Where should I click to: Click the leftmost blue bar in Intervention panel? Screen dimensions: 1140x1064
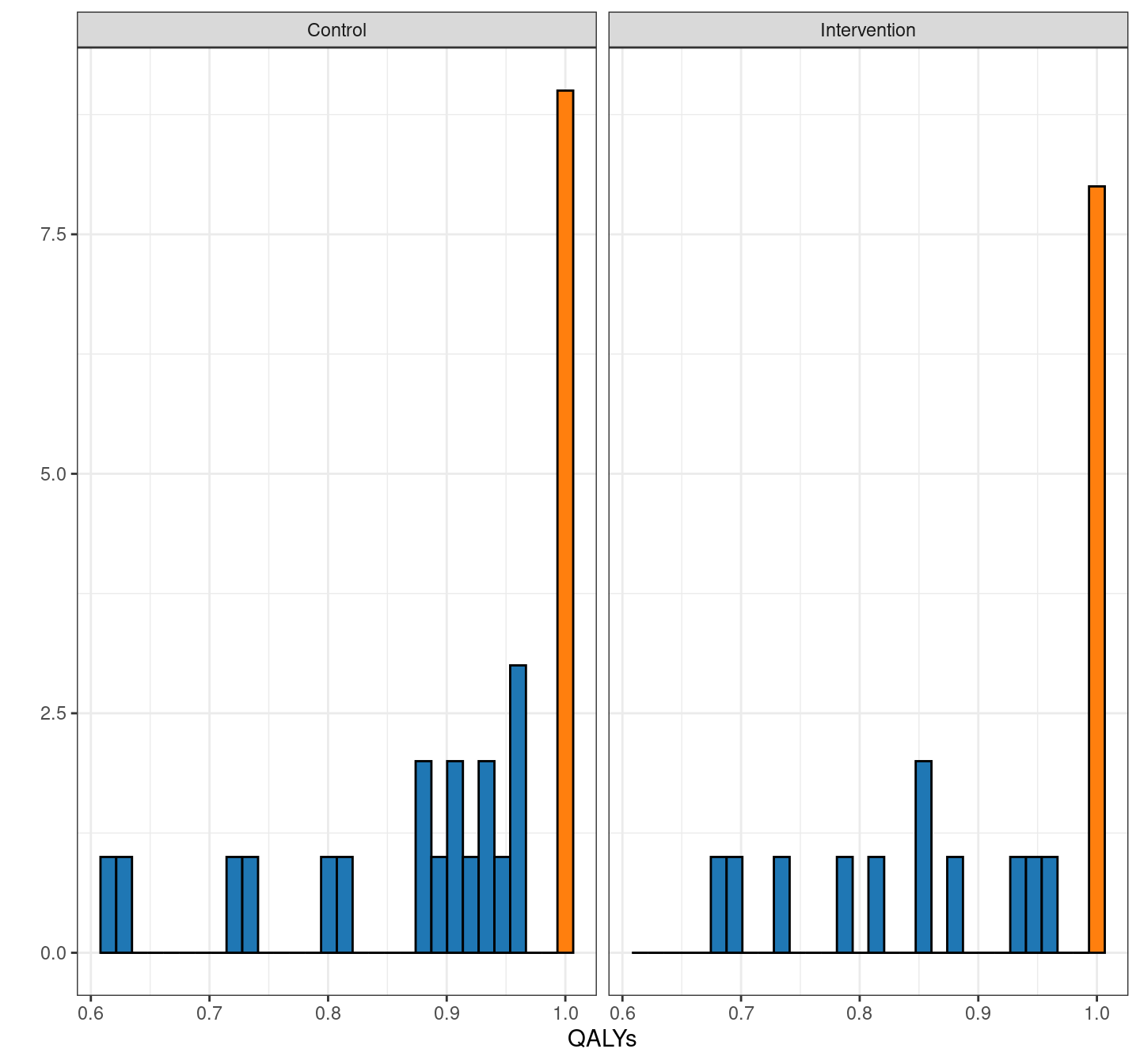718,904
